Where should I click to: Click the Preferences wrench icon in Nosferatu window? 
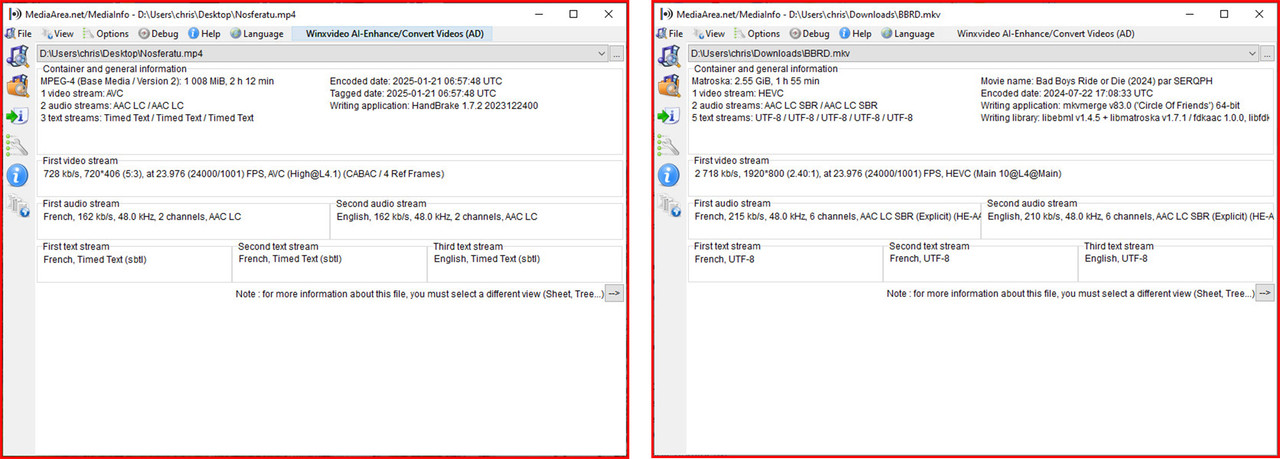pos(18,146)
